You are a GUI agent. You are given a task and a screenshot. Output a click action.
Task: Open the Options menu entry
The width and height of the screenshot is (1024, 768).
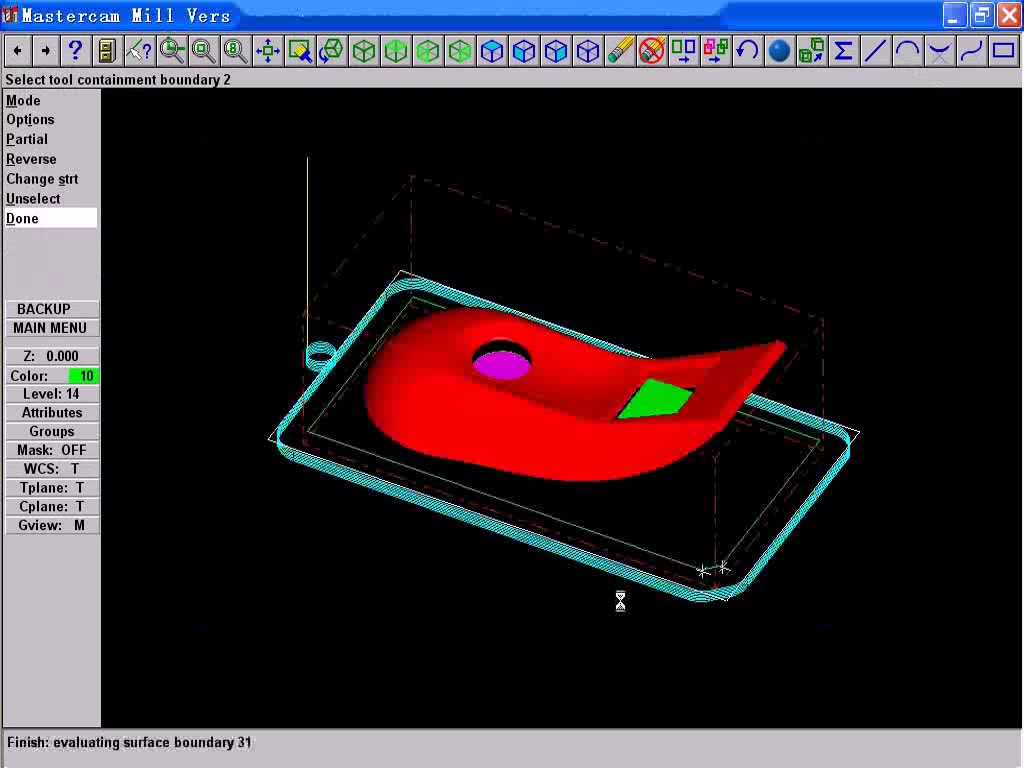click(30, 119)
